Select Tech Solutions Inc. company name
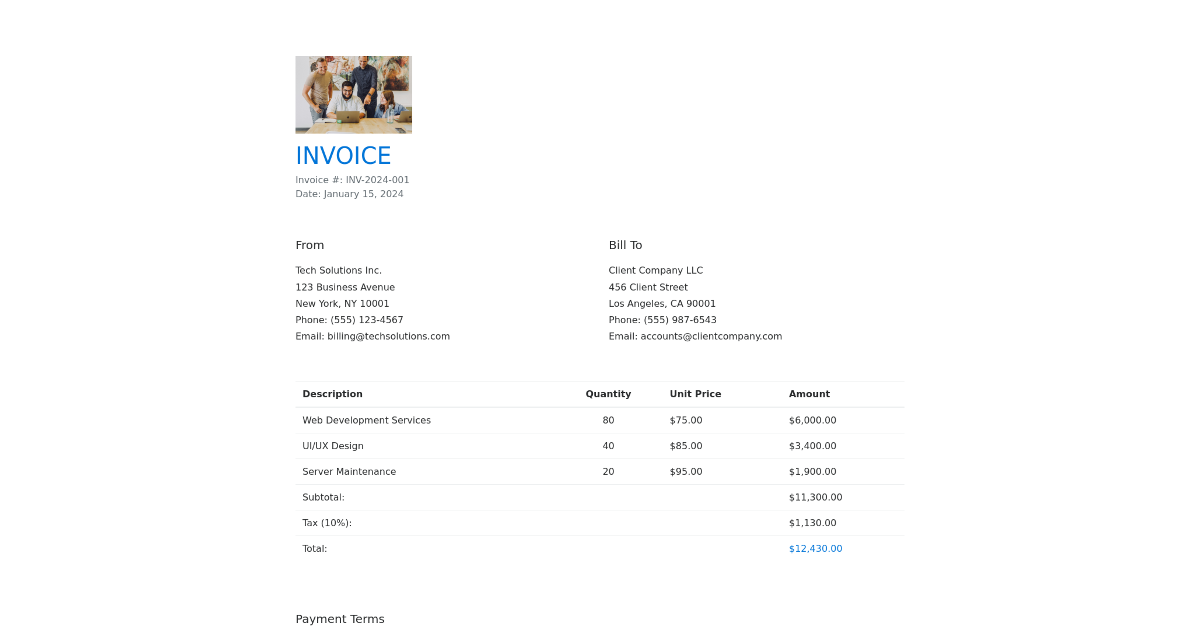The image size is (1200, 630). pos(338,270)
